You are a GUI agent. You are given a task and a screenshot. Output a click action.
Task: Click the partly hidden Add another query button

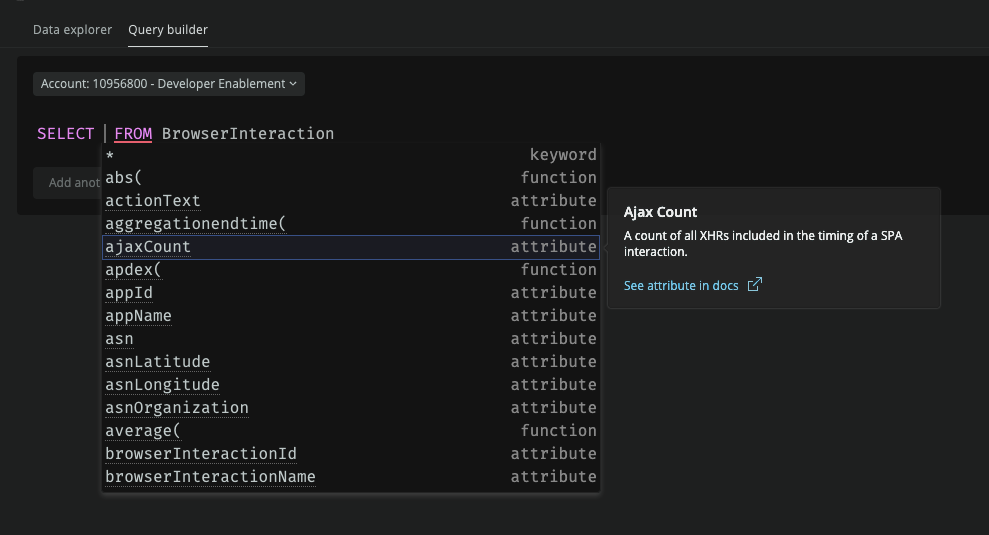[67, 183]
